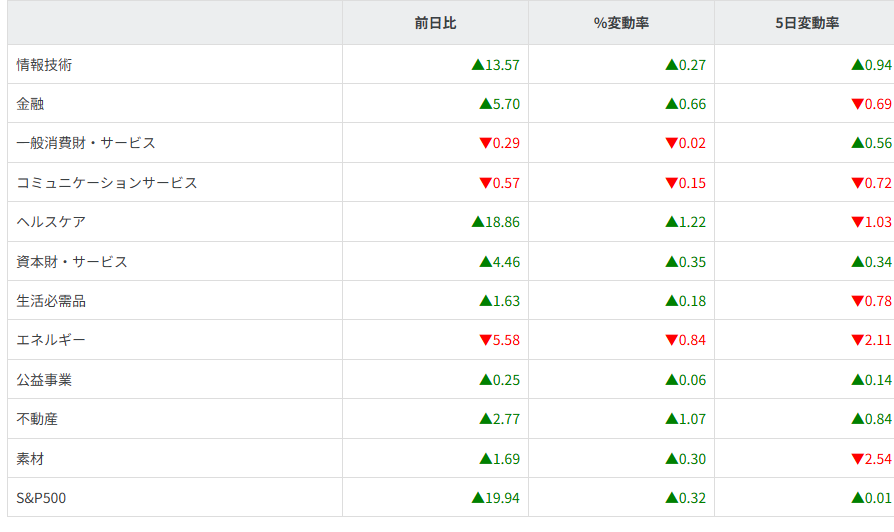Sort by the 5日変動率 column header
Image resolution: width=894 pixels, height=532 pixels.
[x=806, y=23]
